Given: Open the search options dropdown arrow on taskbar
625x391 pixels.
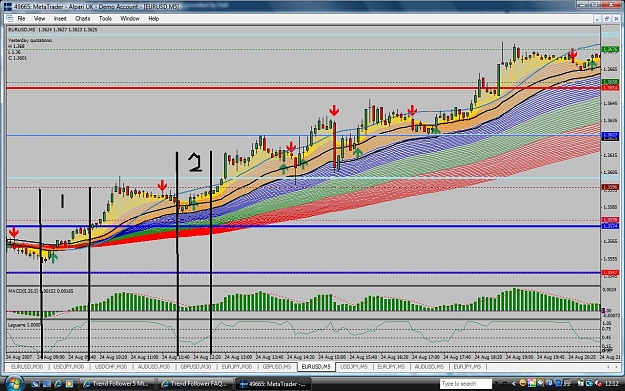Looking at the screenshot, I should point(496,383).
